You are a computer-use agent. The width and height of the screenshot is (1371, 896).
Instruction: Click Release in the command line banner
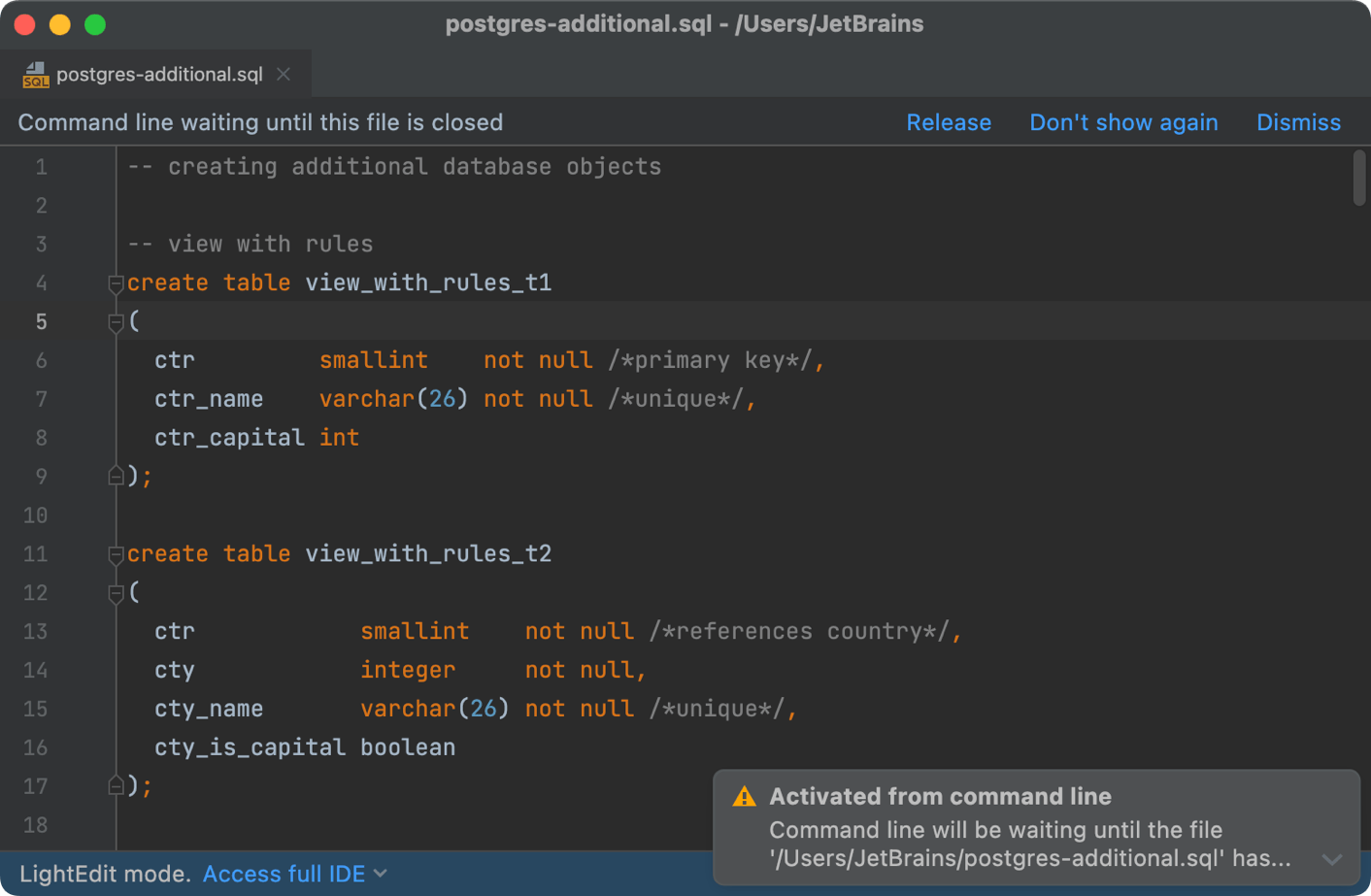949,121
